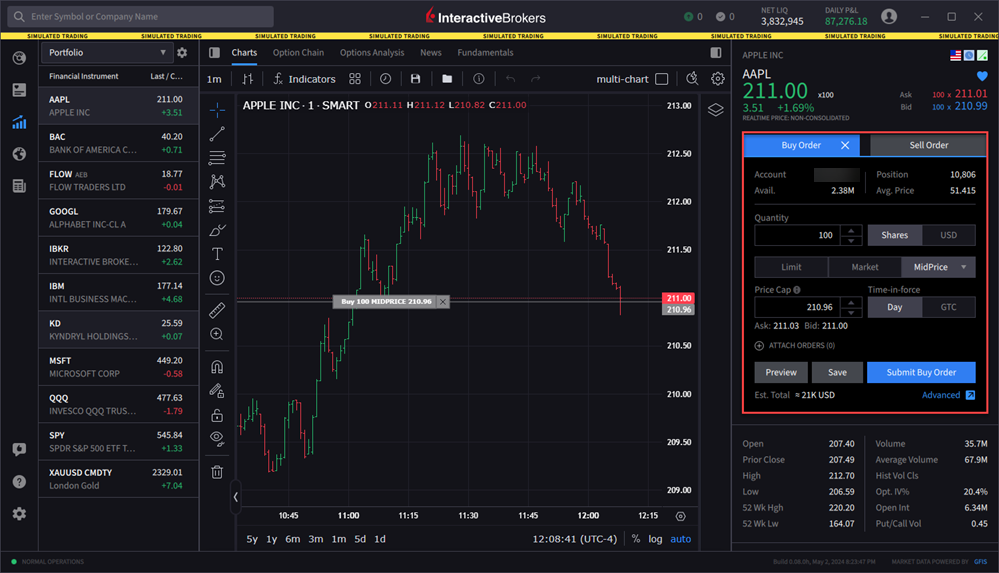Toggle magnet mode for drawings
This screenshot has width=999, height=573.
(217, 366)
